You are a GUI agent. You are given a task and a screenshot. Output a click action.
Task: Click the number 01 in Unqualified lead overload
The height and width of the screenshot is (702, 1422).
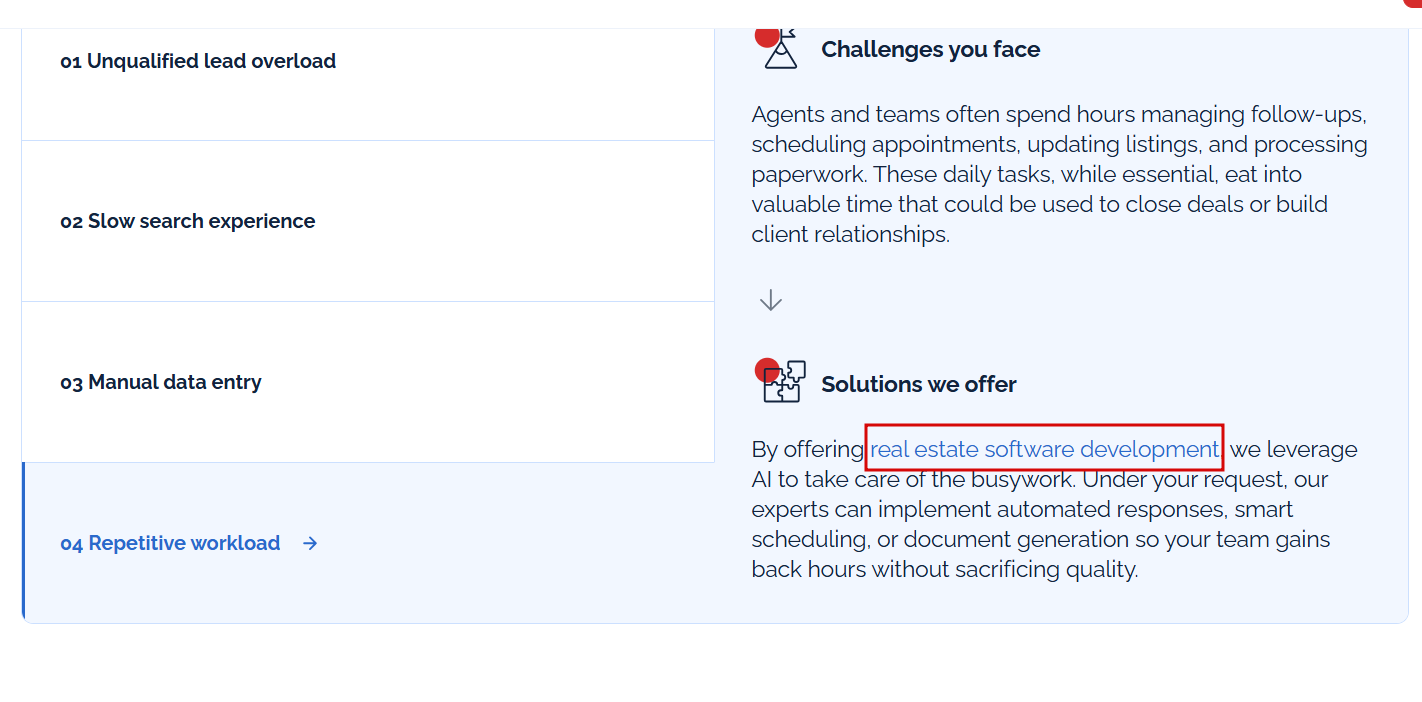(x=70, y=62)
